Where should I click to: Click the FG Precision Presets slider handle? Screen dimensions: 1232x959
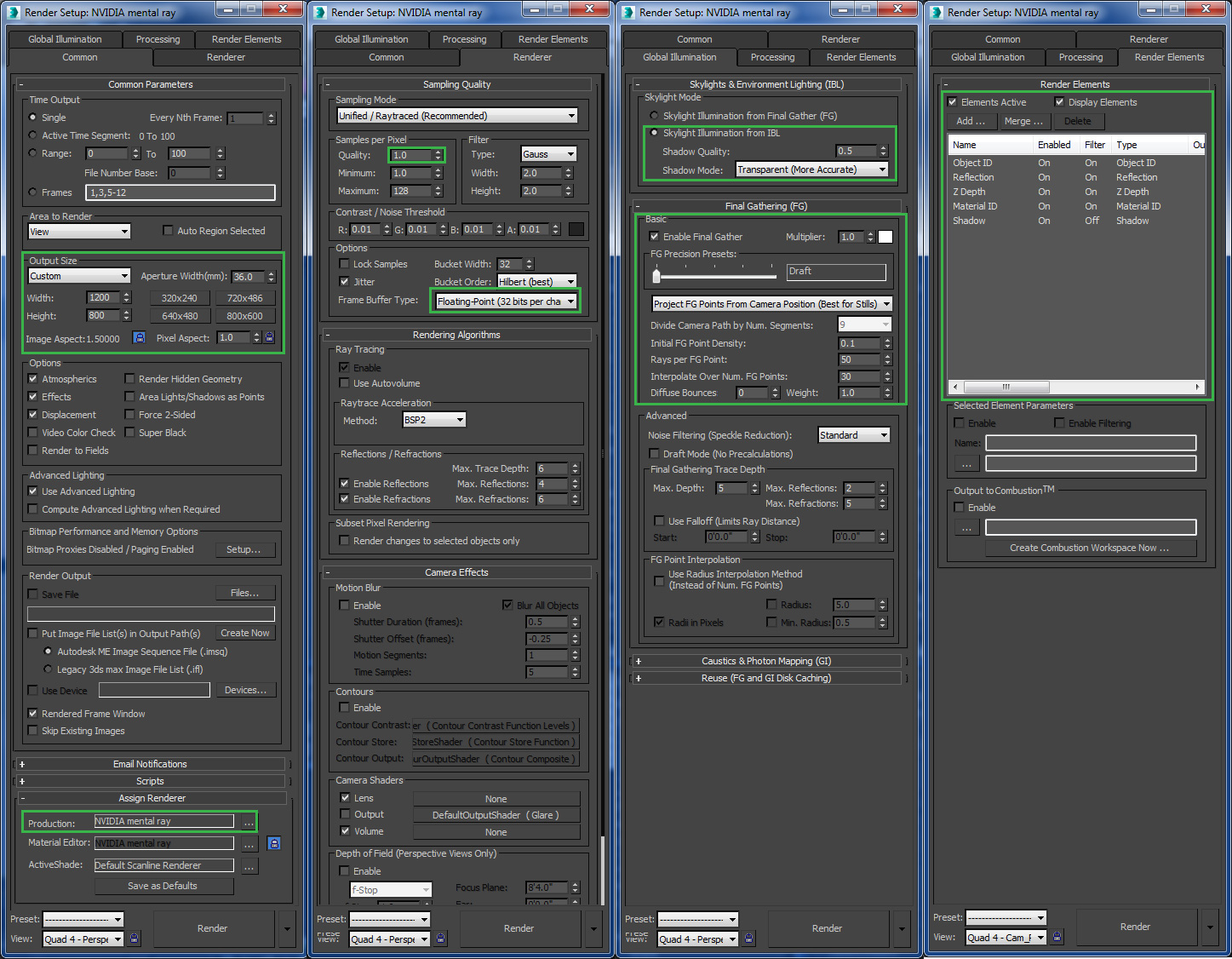pos(656,276)
